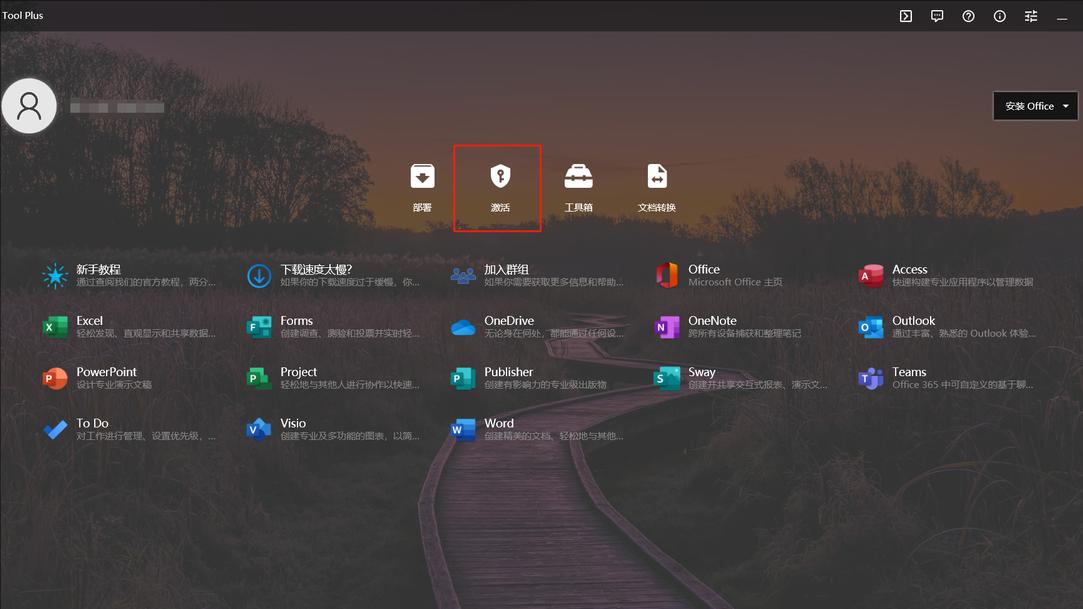
Task: Click the 安装 Office button
Action: (1028, 105)
